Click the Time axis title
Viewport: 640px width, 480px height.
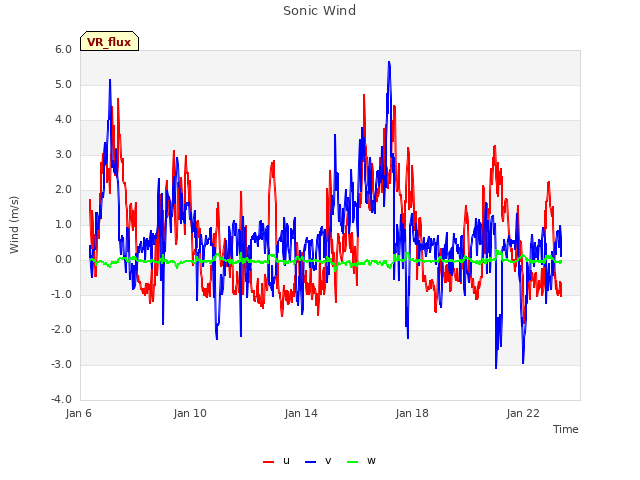click(565, 429)
